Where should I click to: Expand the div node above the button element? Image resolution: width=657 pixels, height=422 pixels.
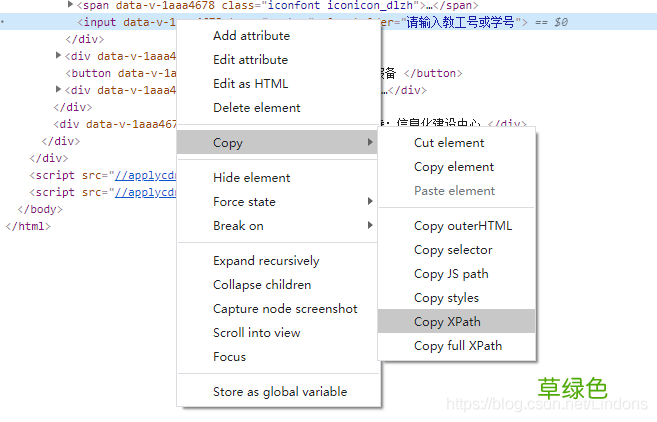pyautogui.click(x=58, y=55)
